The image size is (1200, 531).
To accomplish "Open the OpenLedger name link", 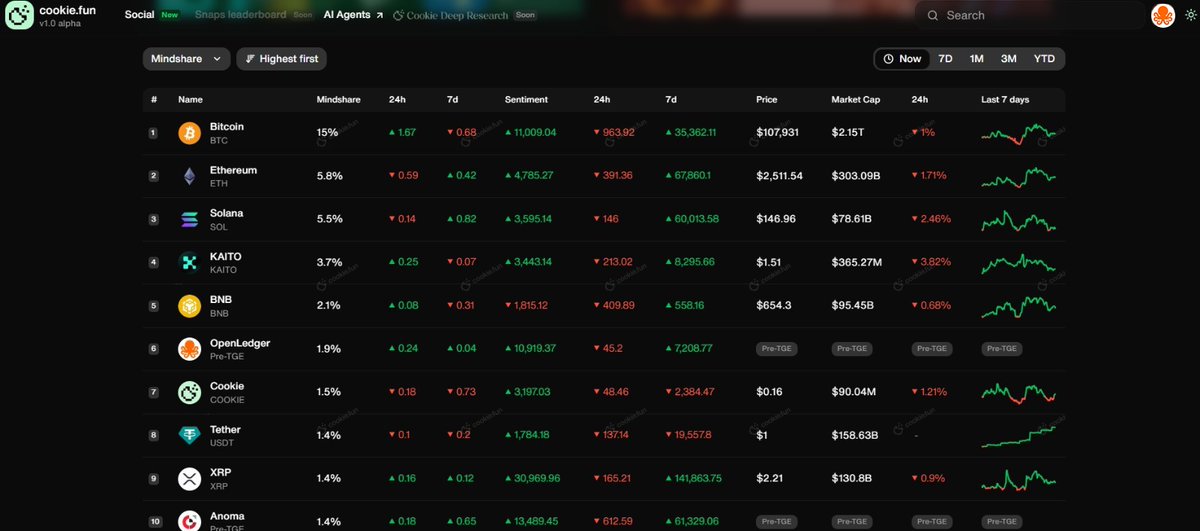I will click(x=240, y=343).
